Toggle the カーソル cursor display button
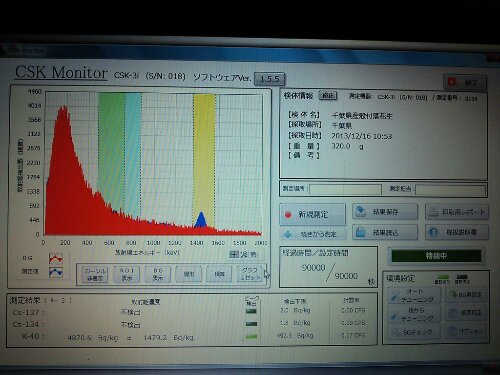The height and width of the screenshot is (375, 500). coord(95,274)
